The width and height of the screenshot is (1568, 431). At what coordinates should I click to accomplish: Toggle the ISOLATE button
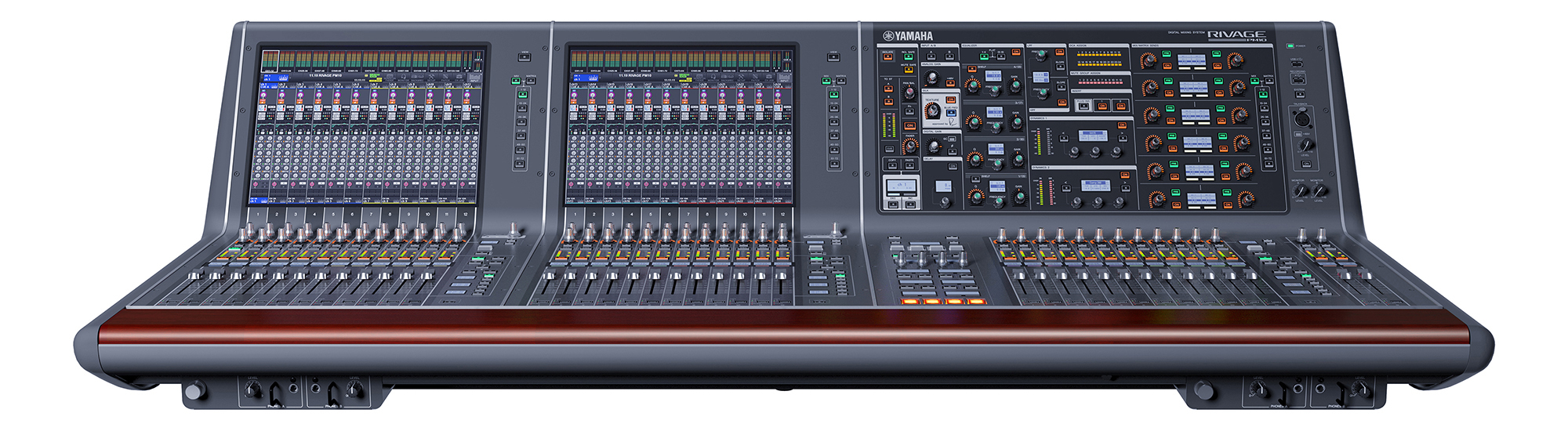pos(887,56)
